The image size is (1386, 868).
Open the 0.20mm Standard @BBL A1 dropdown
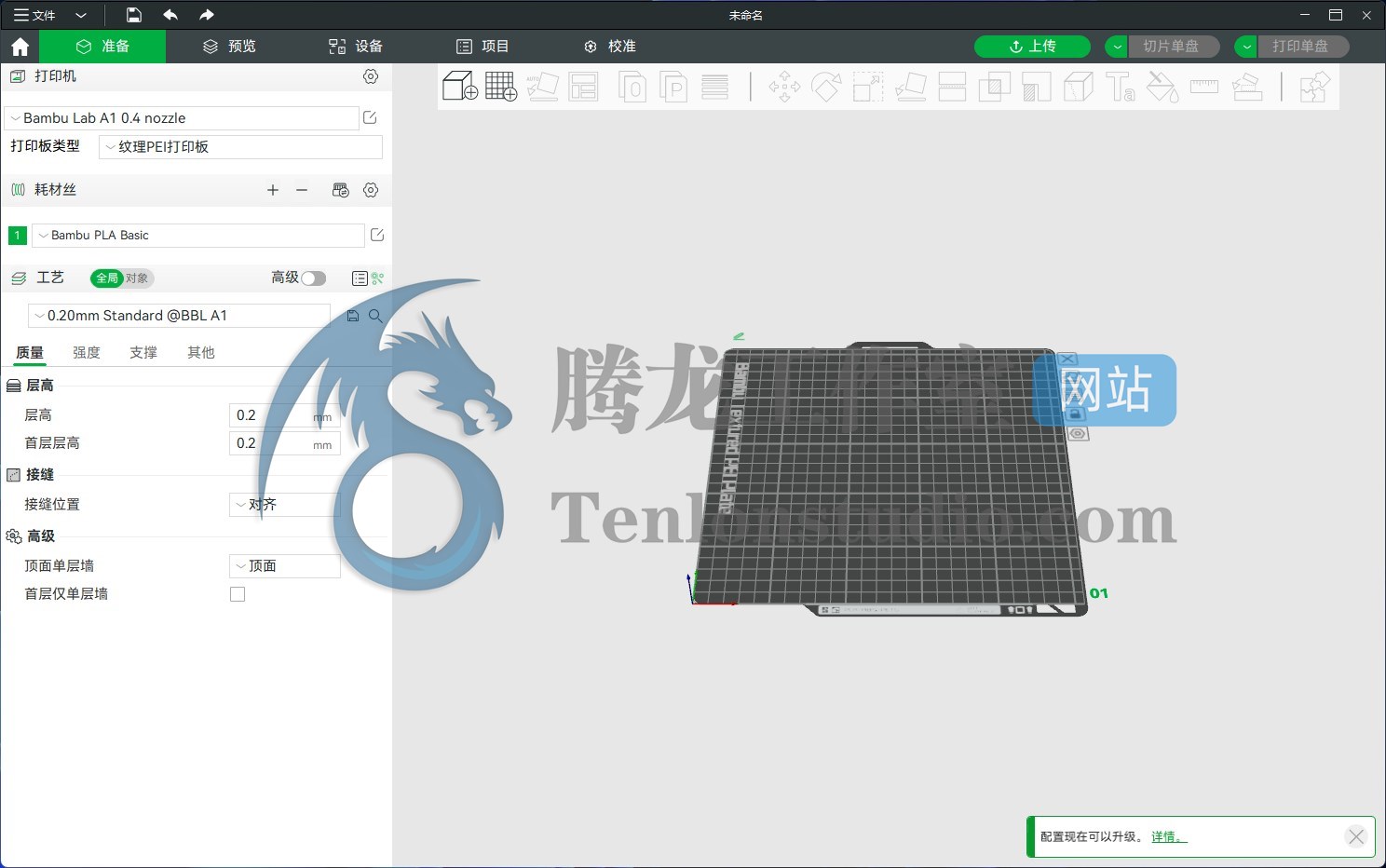179,316
